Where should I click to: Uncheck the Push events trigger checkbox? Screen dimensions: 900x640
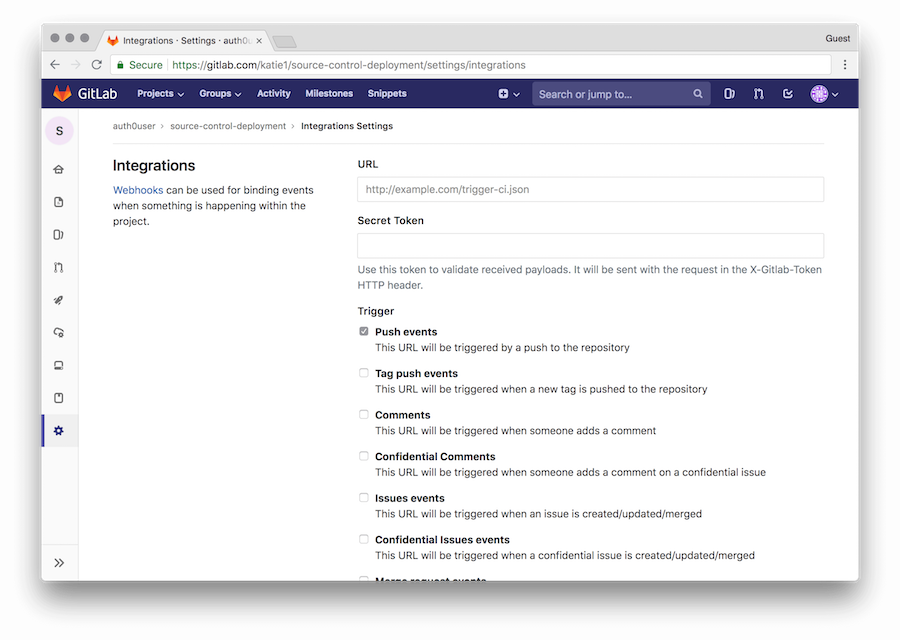point(364,332)
